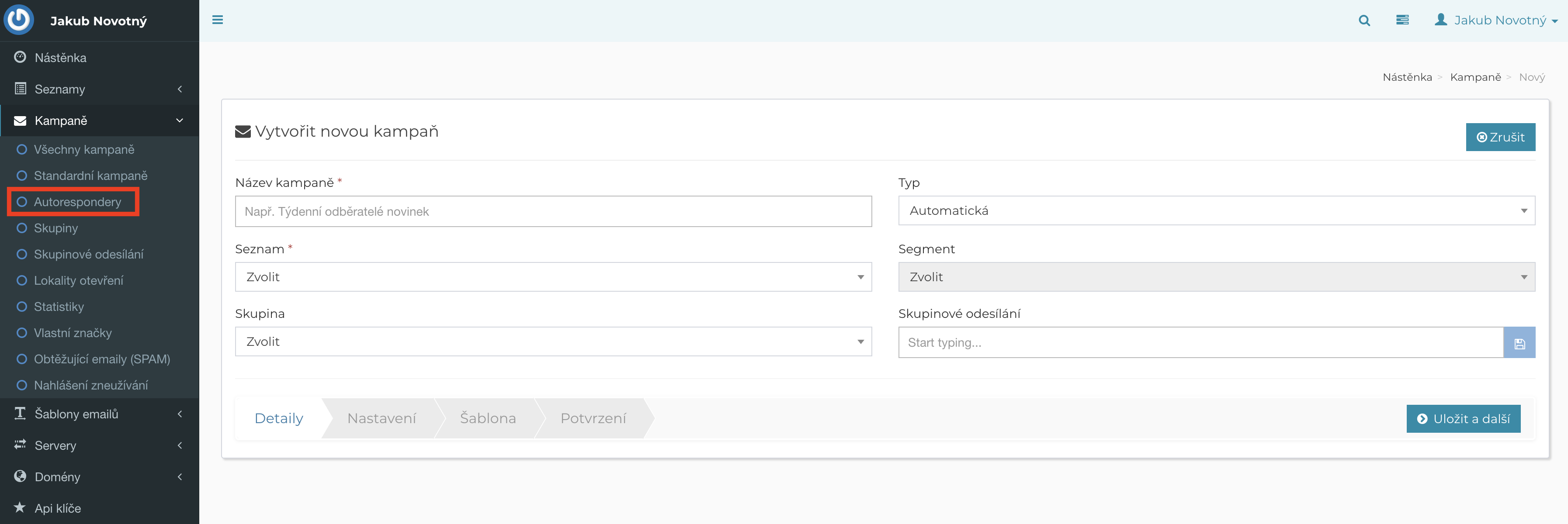This screenshot has height=524, width=1568.
Task: Expand the Šablony emailů chevron
Action: coord(180,414)
